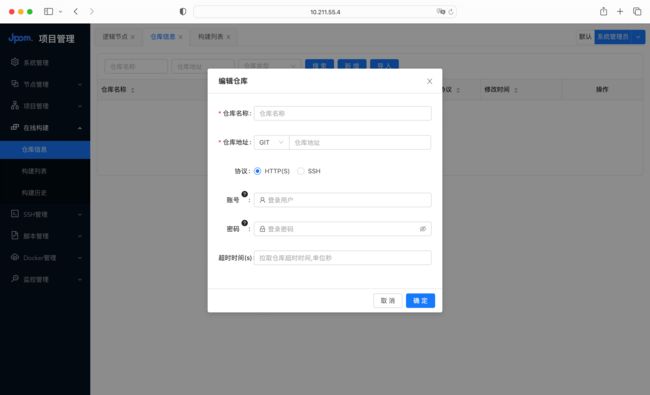Open a new browser tab

pos(620,12)
